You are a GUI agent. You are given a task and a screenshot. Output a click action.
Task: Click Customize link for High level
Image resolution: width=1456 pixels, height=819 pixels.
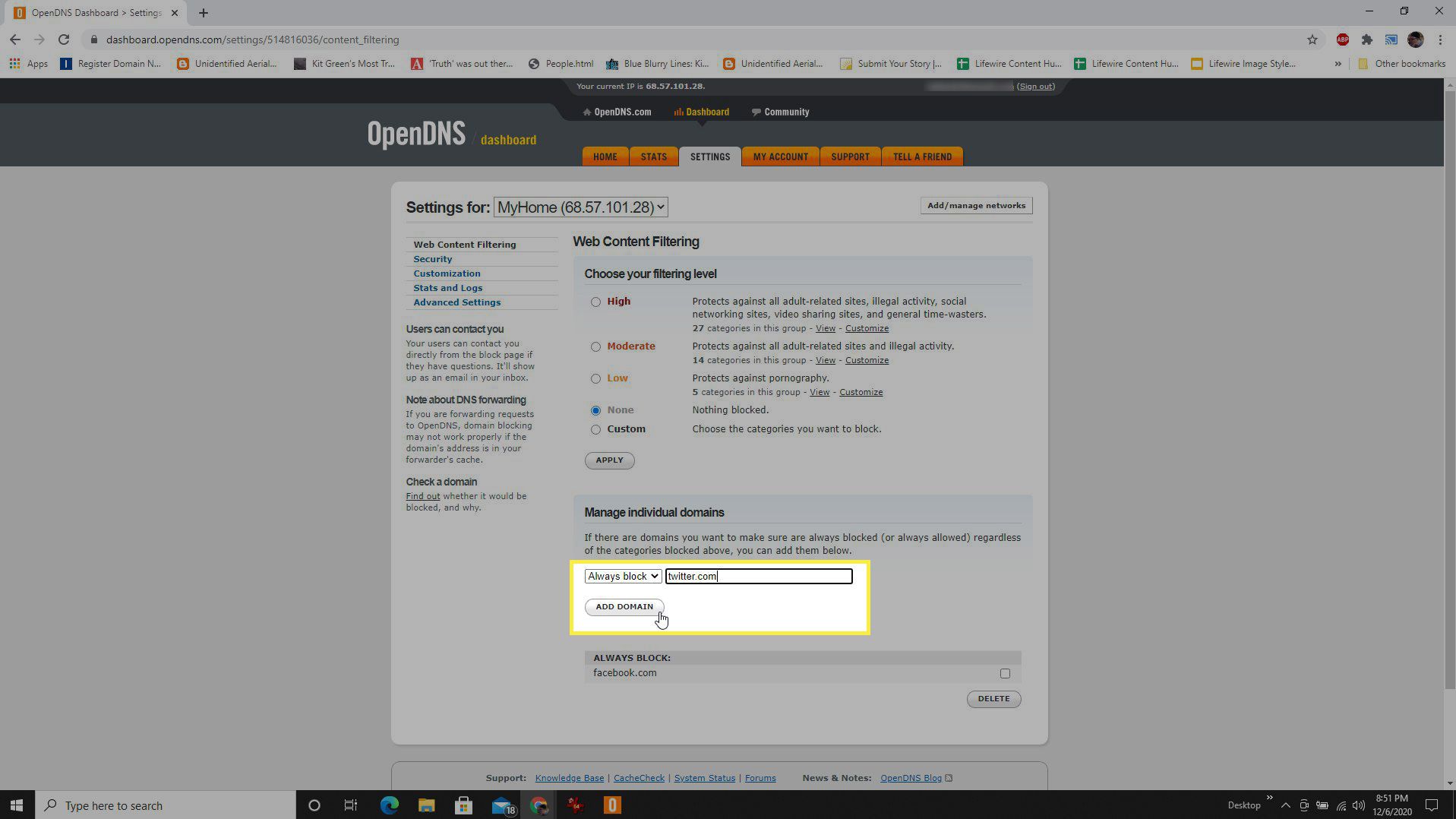[x=867, y=329]
